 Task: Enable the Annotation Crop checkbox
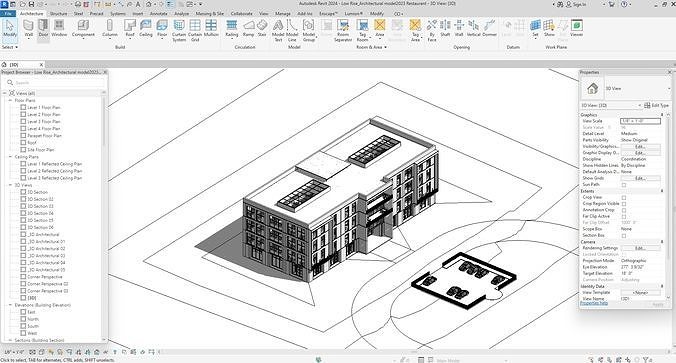click(624, 210)
